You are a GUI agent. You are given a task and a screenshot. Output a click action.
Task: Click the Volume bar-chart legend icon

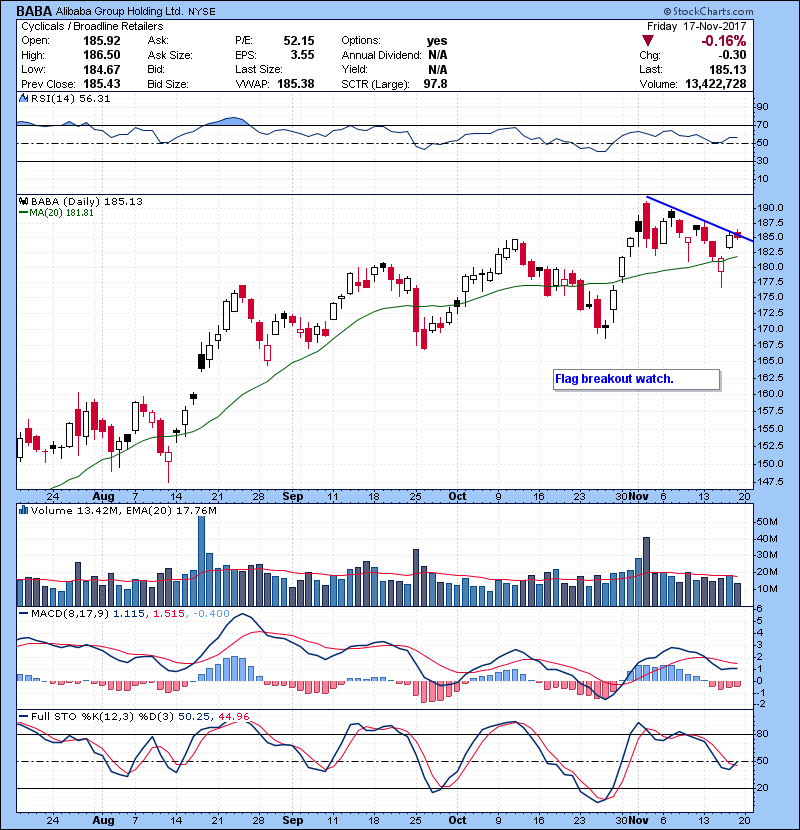pyautogui.click(x=23, y=510)
